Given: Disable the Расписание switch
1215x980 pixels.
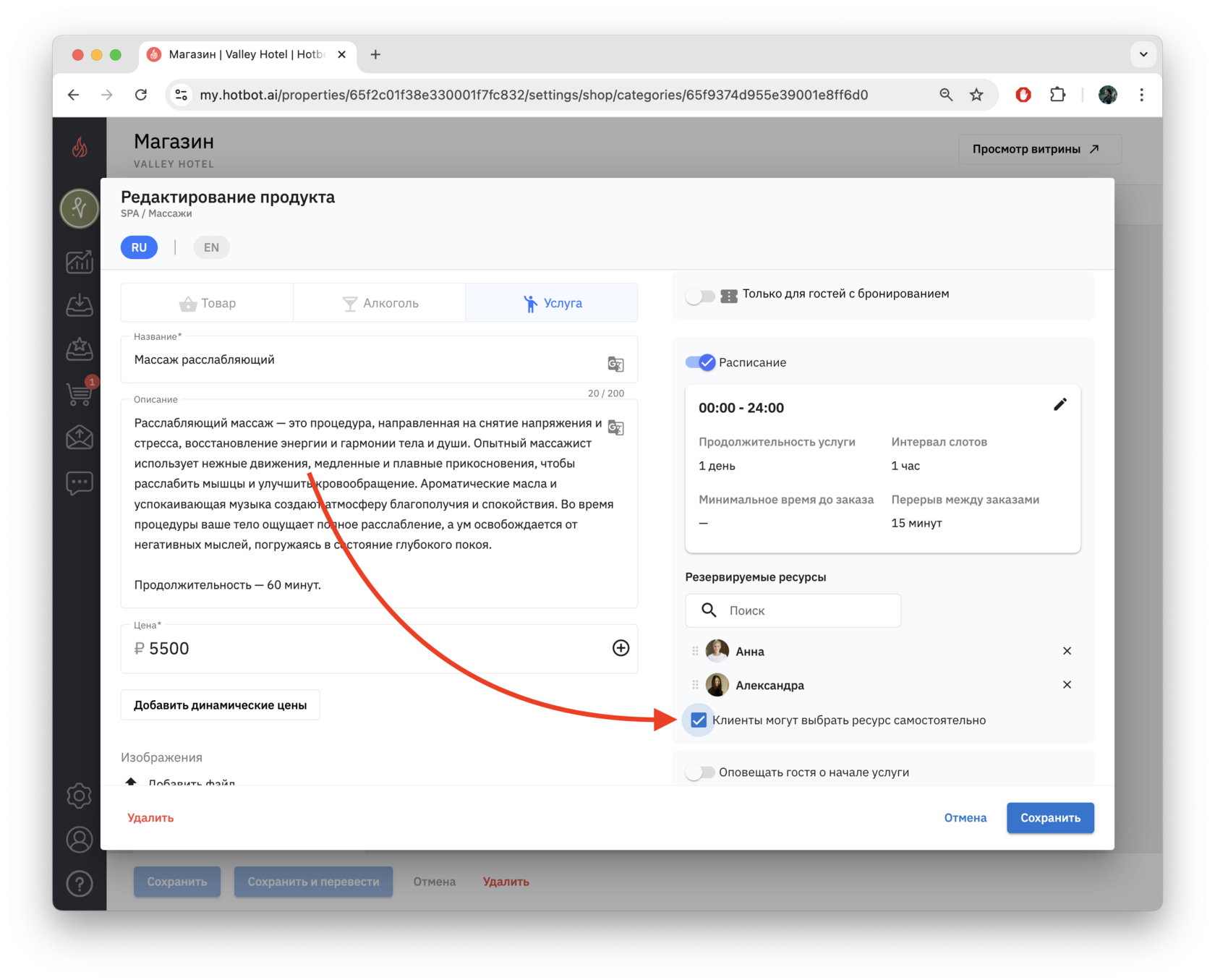Looking at the screenshot, I should (x=700, y=362).
